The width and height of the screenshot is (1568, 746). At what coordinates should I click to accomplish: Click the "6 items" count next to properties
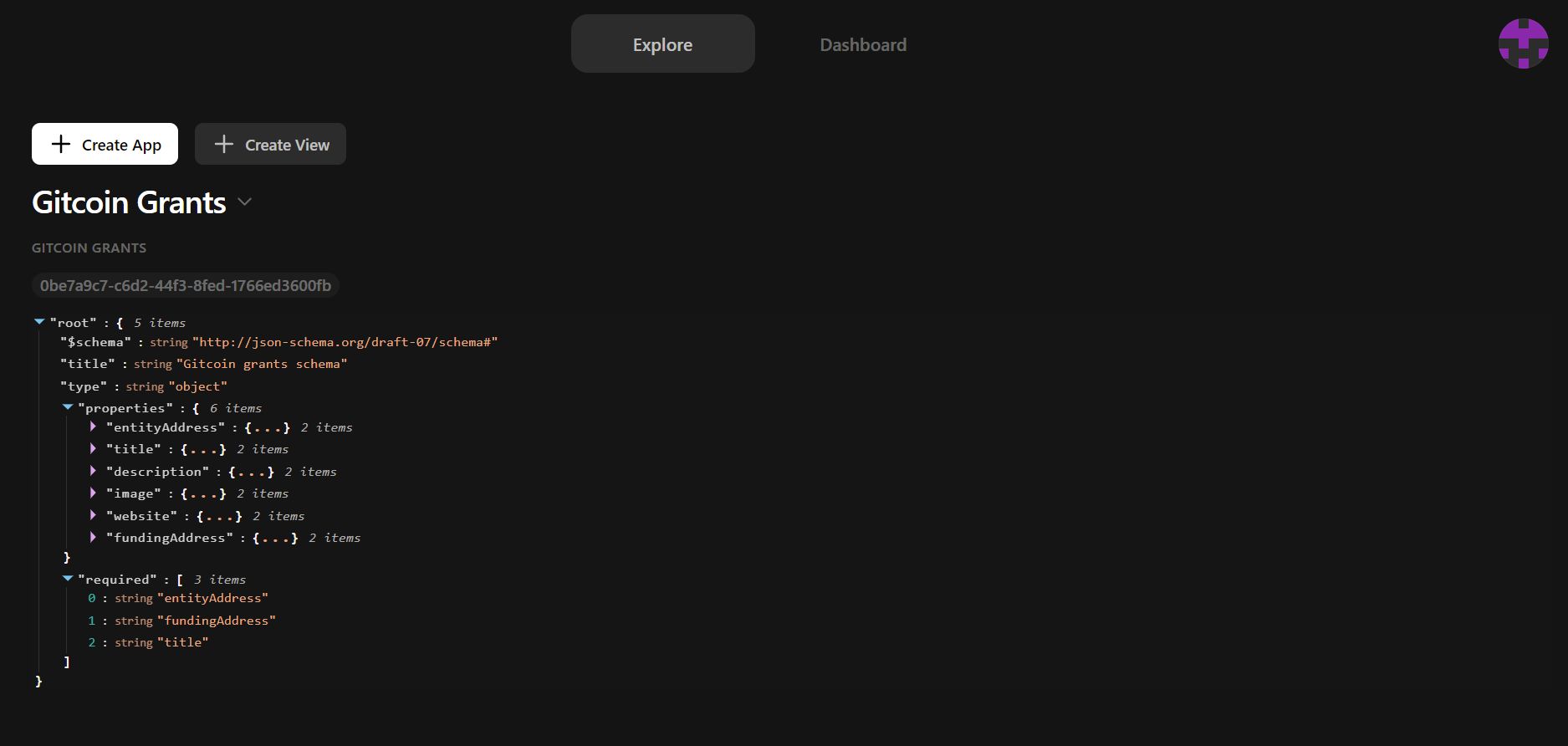pos(236,408)
